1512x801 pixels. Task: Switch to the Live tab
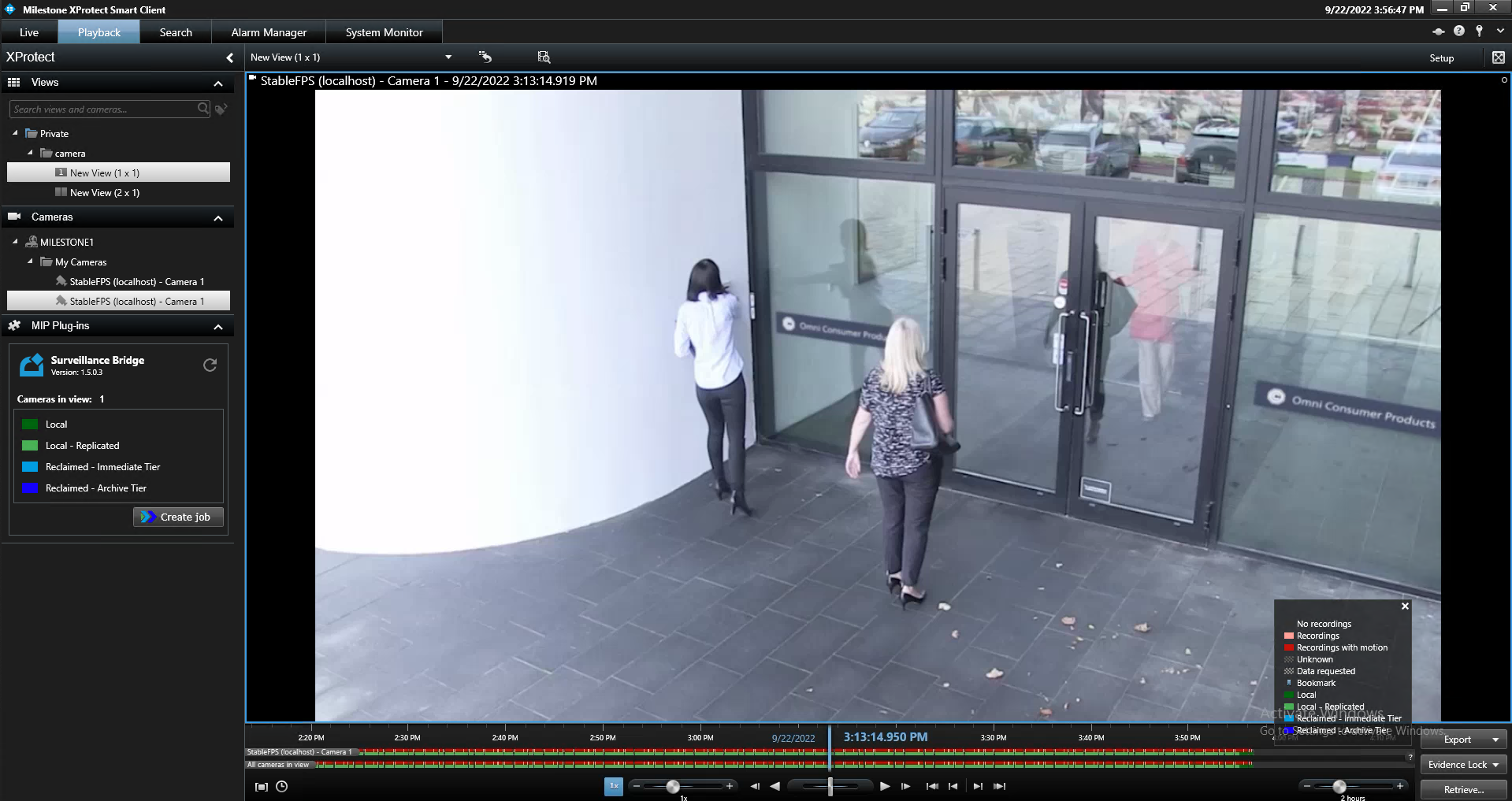tap(29, 32)
